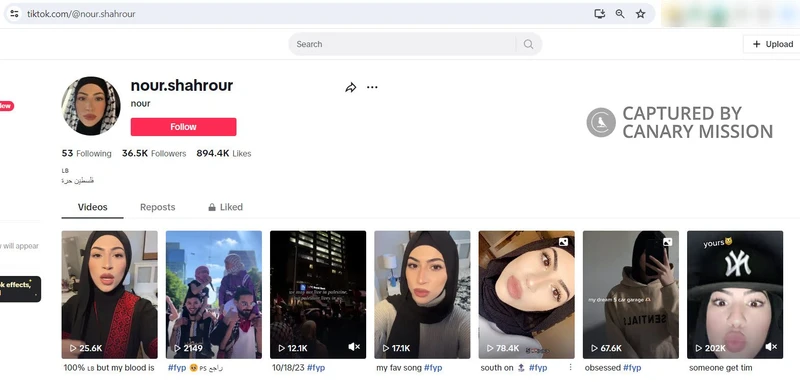Click the #fyp hashtag under 2149 video
Viewport: 800px width, 382px height.
click(177, 368)
